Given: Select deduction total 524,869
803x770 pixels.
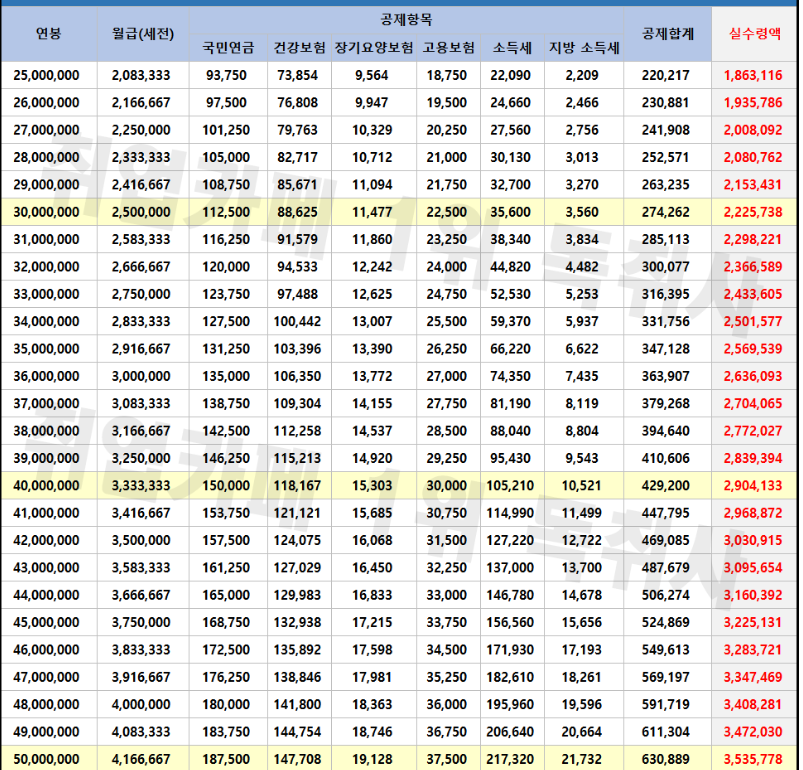Looking at the screenshot, I should [x=666, y=623].
